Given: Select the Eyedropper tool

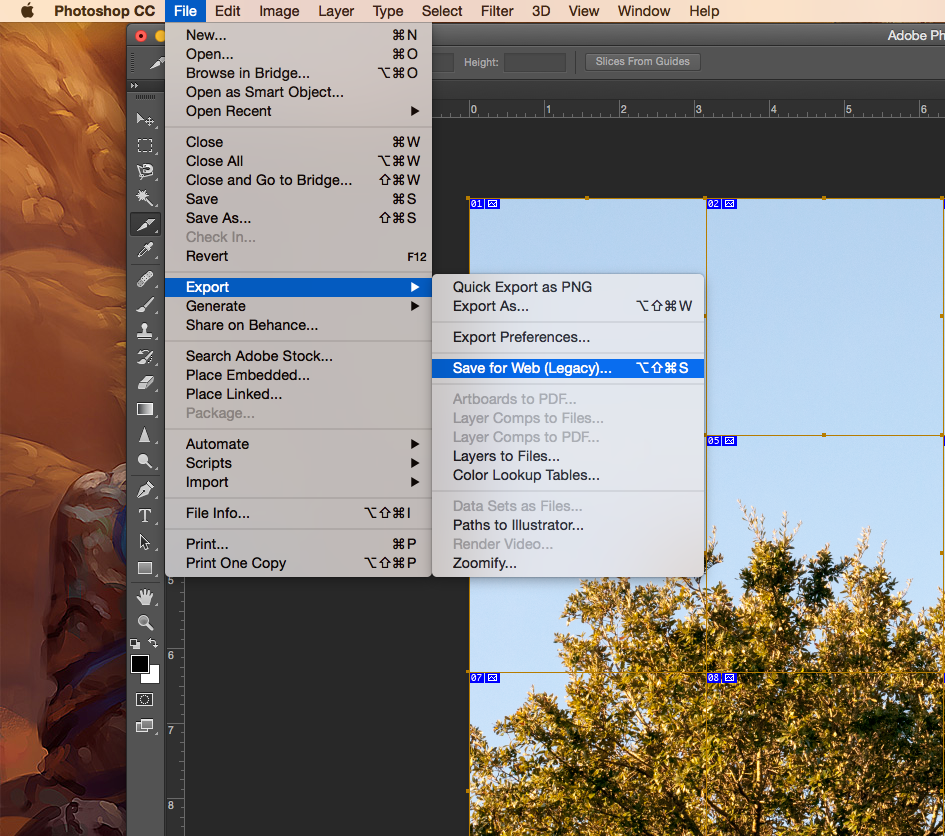Looking at the screenshot, I should [145, 250].
